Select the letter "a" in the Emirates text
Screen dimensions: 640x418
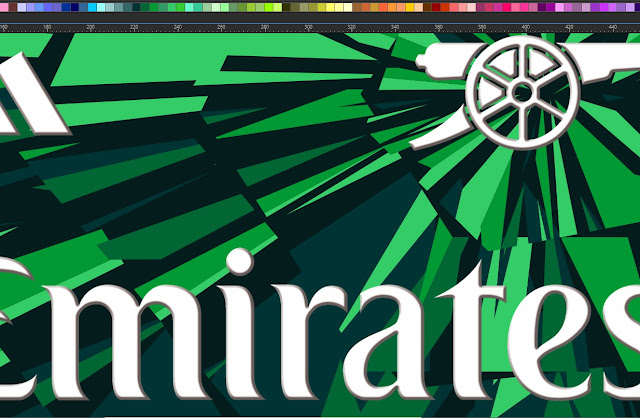388,343
